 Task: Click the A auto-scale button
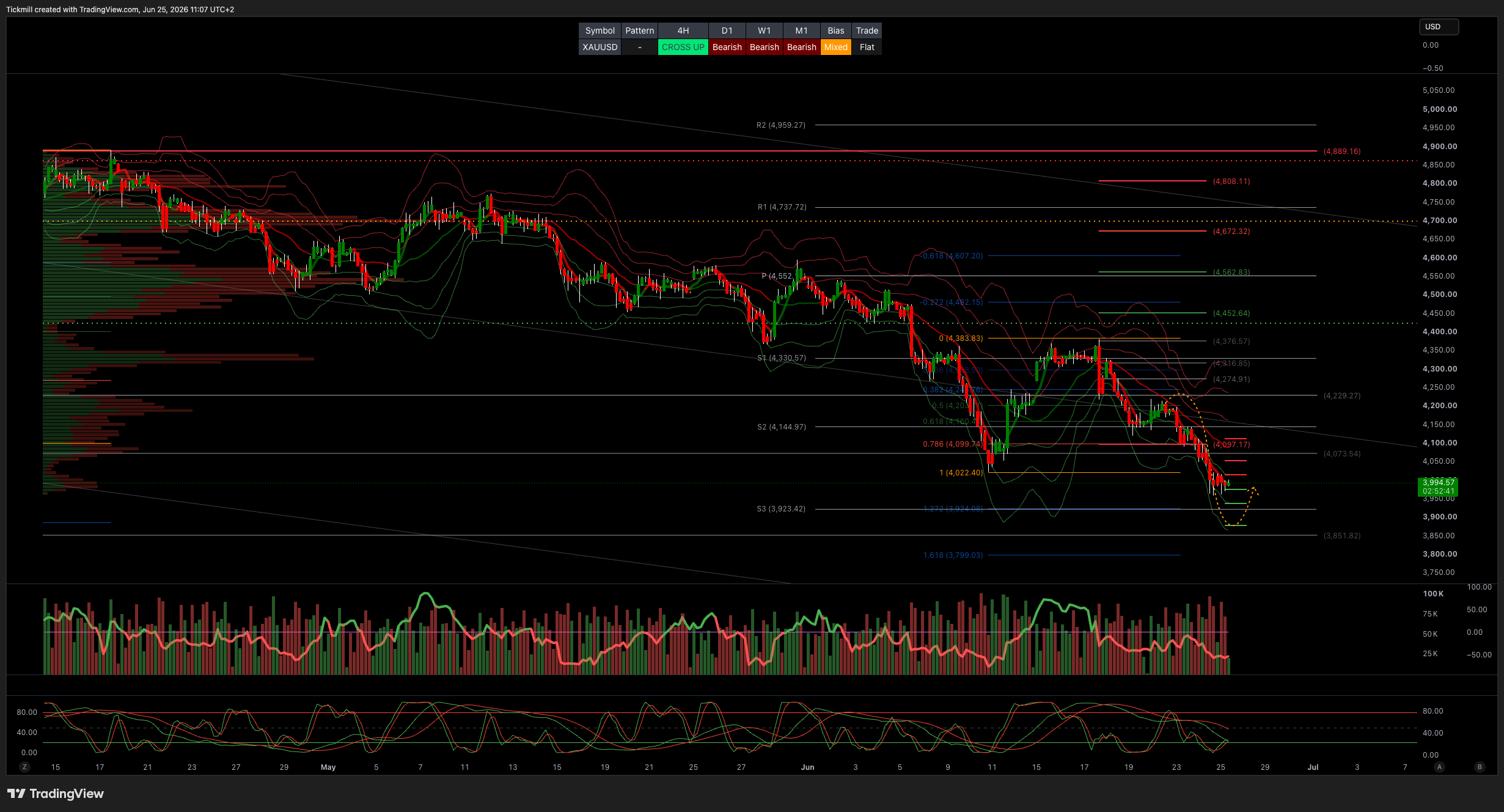coord(1440,767)
